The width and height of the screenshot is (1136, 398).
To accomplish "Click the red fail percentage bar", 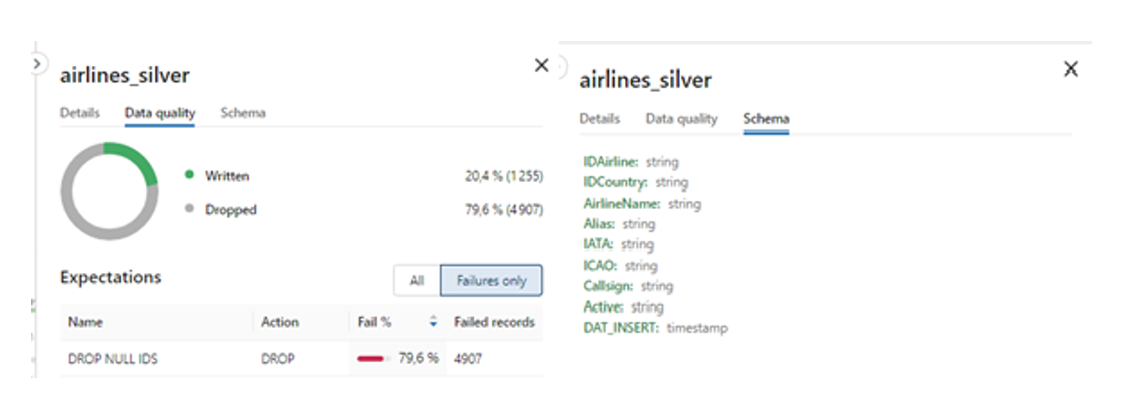I will click(x=372, y=358).
